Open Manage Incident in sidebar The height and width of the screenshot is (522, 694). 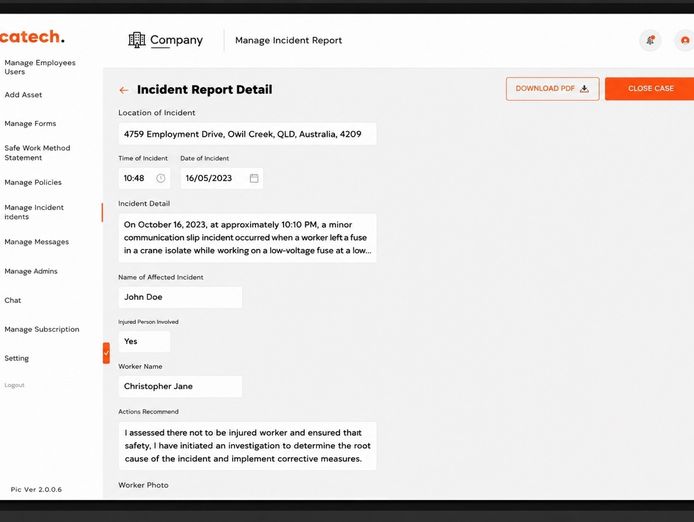point(34,212)
